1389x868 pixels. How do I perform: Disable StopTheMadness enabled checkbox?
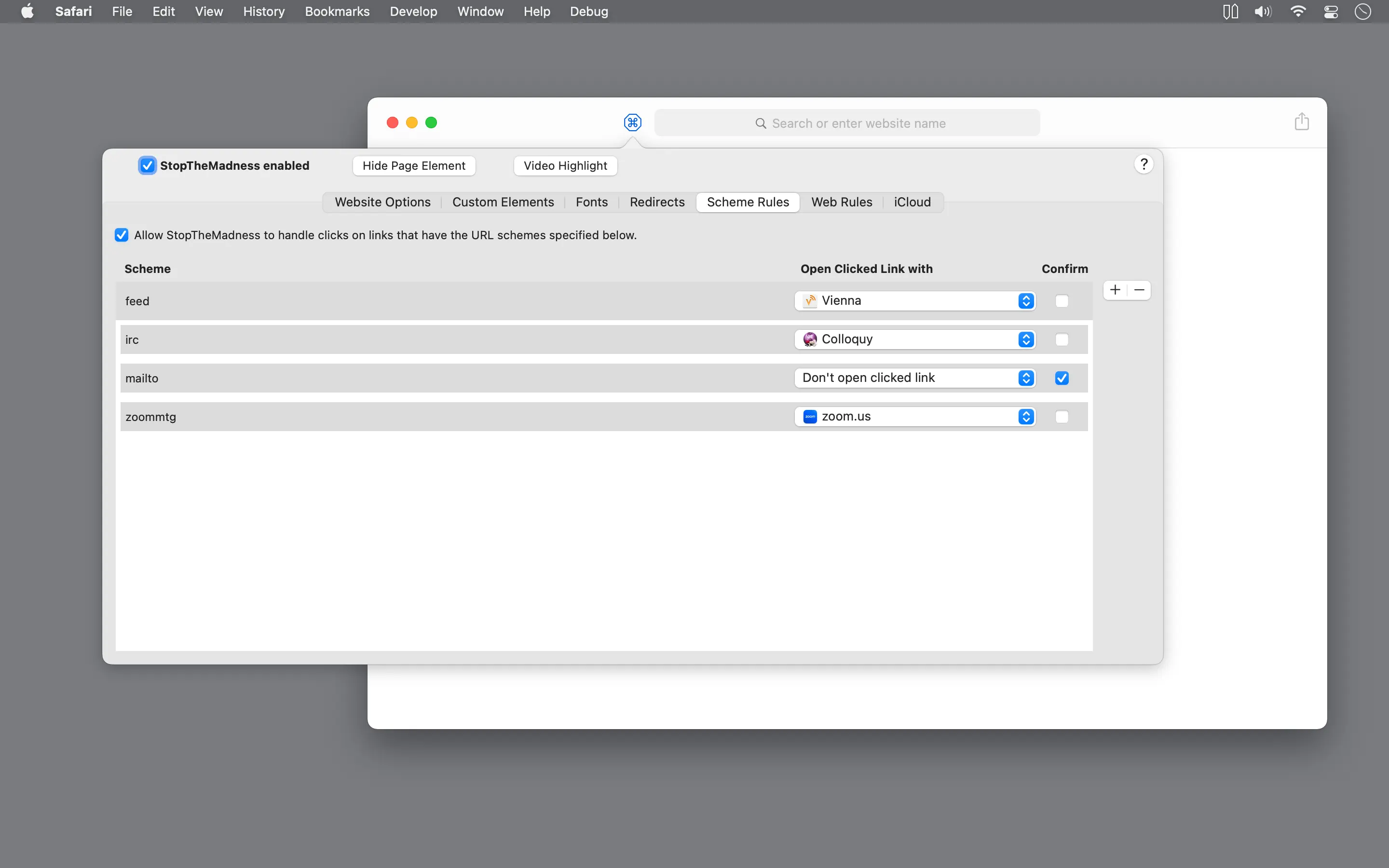pos(148,165)
